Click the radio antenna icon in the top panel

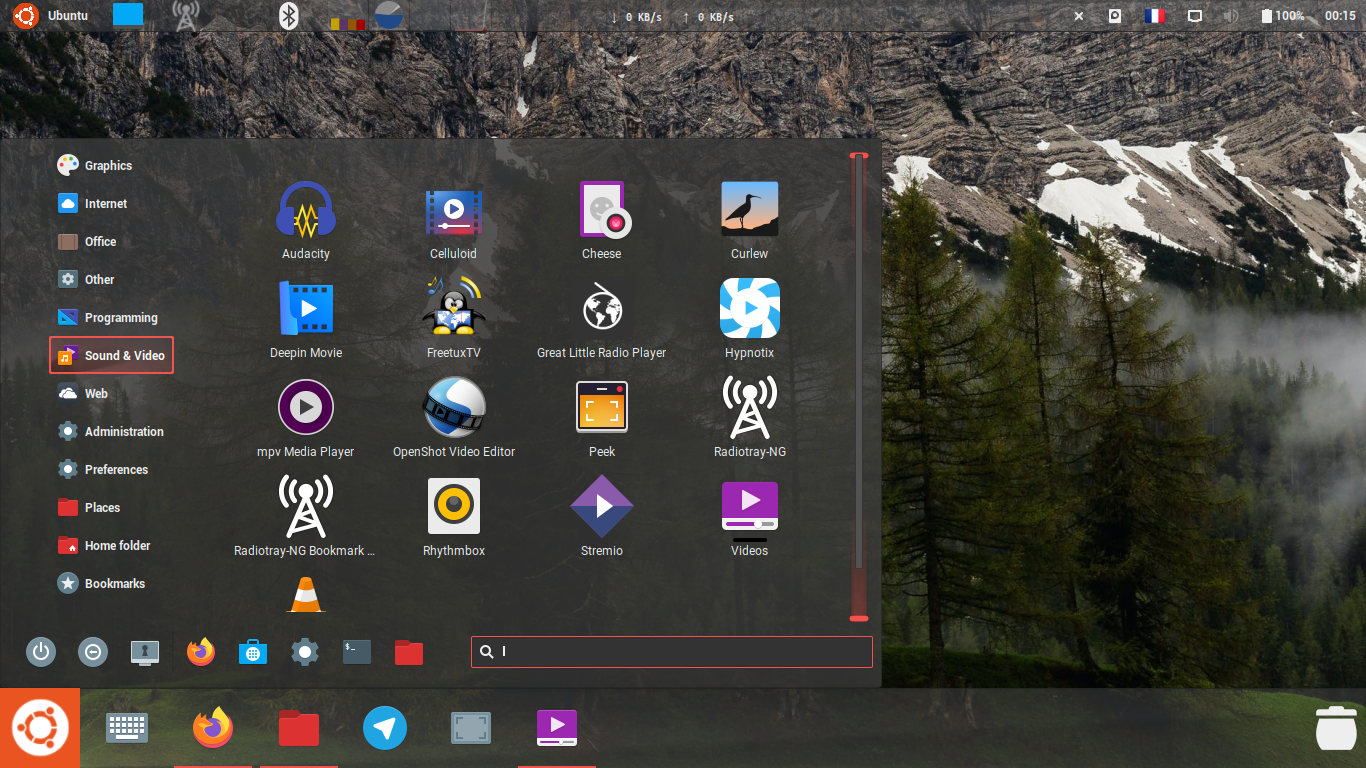(185, 15)
